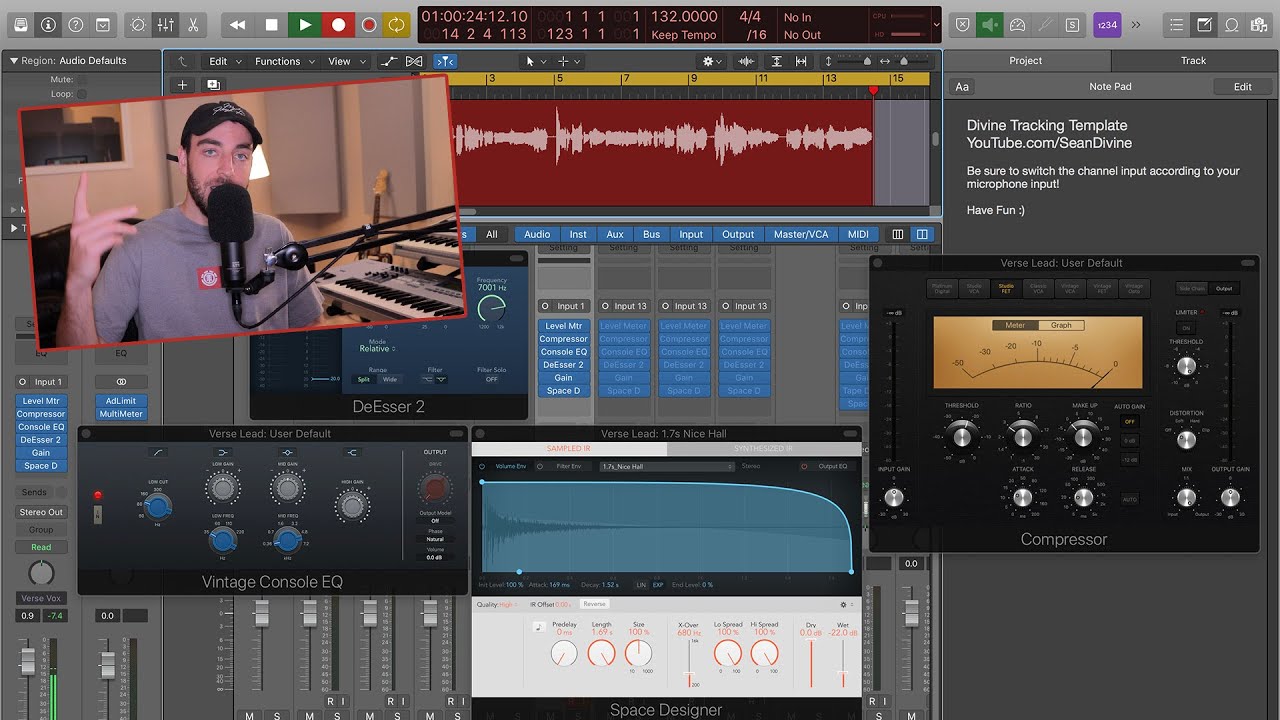Click the purple 1234 count-in icon
The height and width of the screenshot is (720, 1280).
click(x=1106, y=23)
